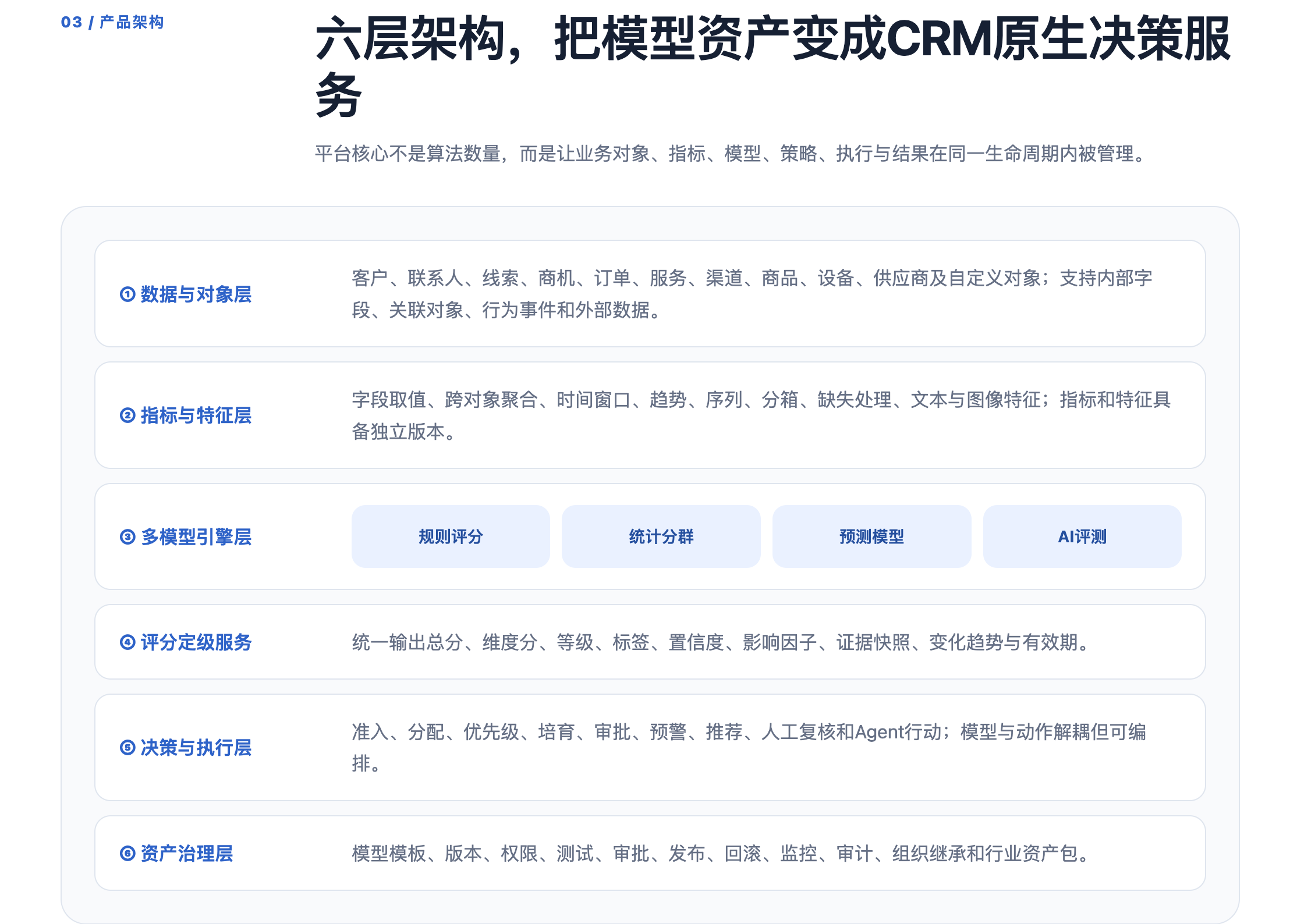This screenshot has height=924, width=1290.
Task: Click the AI评测 model chip
Action: 1082,536
